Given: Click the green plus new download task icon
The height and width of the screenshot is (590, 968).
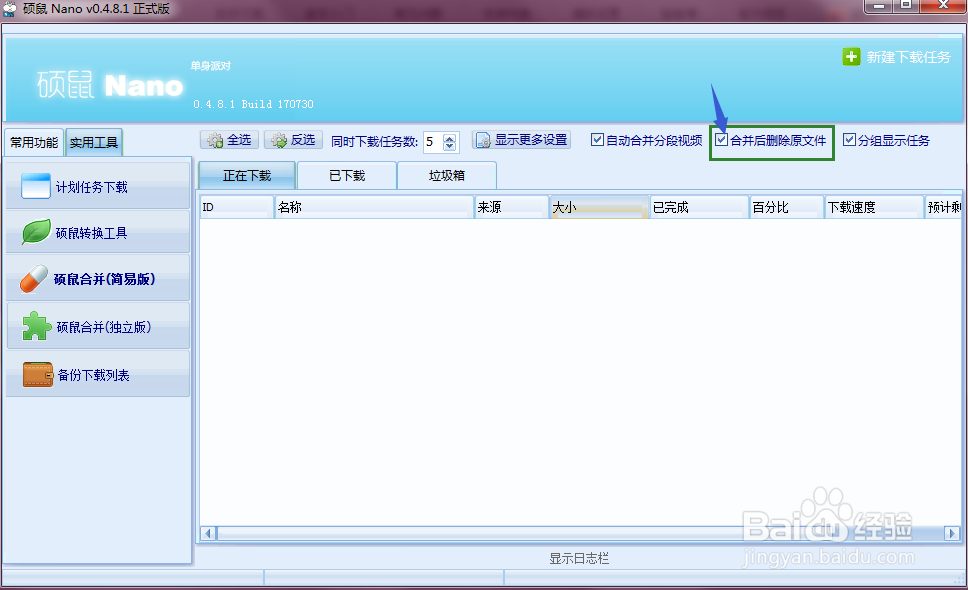Looking at the screenshot, I should (851, 57).
